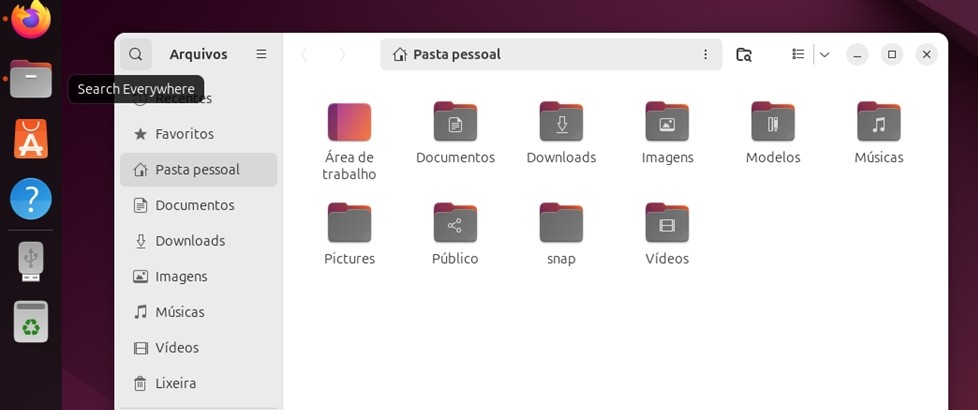Screen dimensions: 978x410
Task: Open the Arquivos hamburger main menu
Action: 261,54
